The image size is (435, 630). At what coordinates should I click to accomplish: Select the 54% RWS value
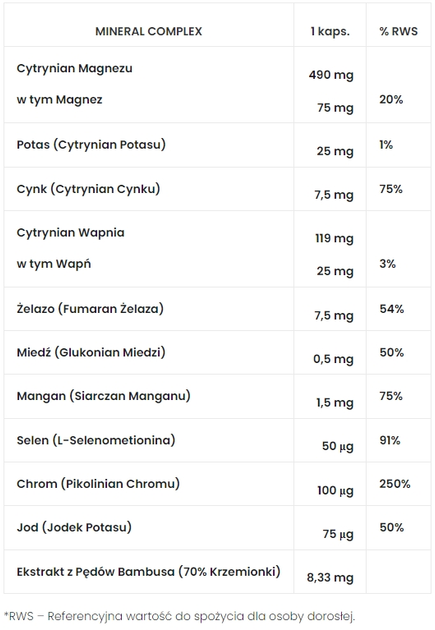[x=392, y=309]
